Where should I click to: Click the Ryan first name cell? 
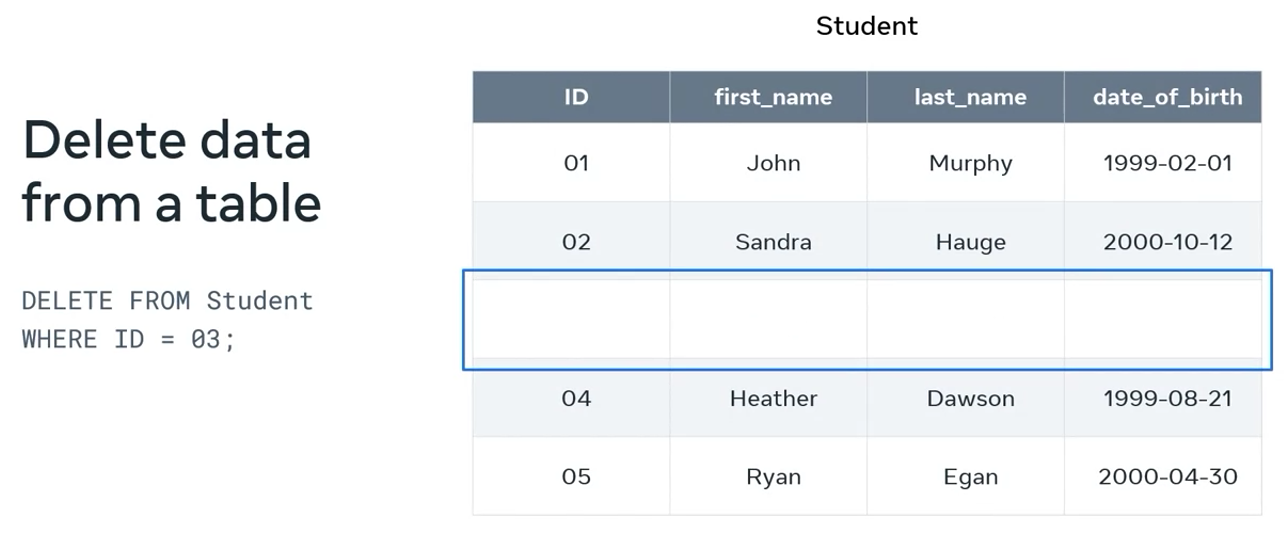[x=773, y=477]
